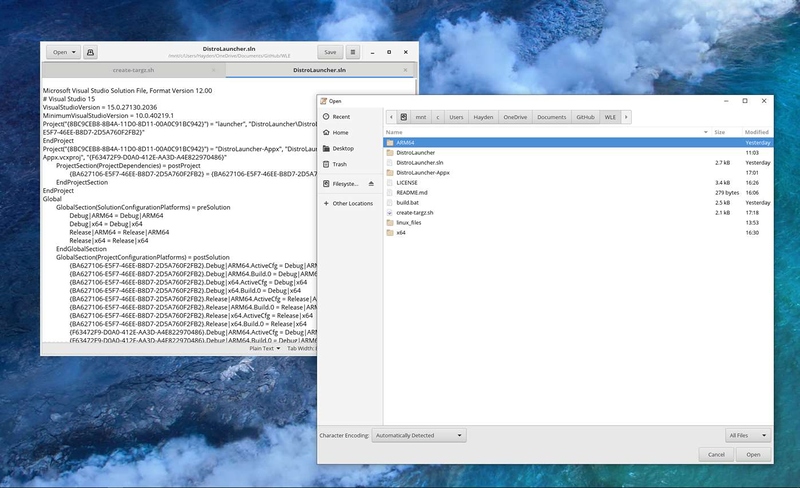This screenshot has height=488, width=800.
Task: Sort files by the Modified column header
Action: 756,132
